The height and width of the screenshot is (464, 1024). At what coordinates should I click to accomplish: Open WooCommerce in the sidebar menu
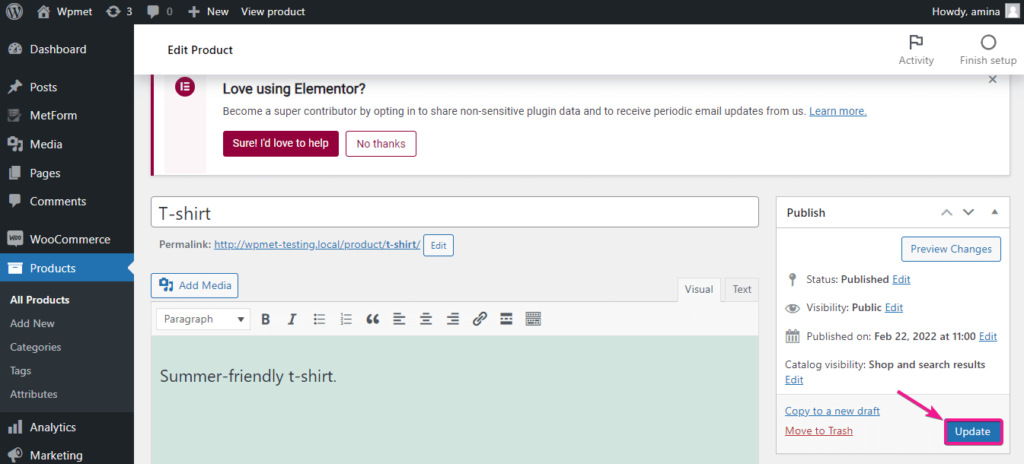tap(69, 239)
